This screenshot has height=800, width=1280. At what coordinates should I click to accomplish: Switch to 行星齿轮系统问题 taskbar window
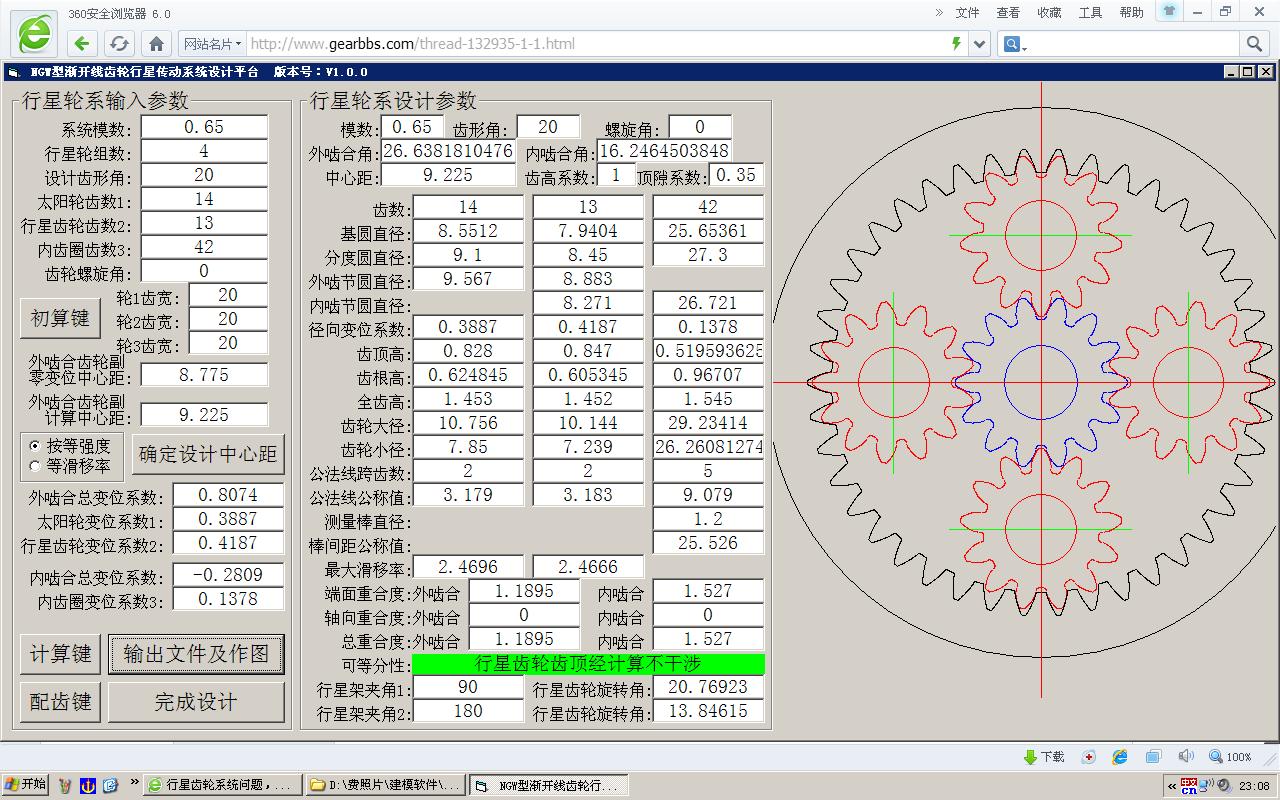221,785
